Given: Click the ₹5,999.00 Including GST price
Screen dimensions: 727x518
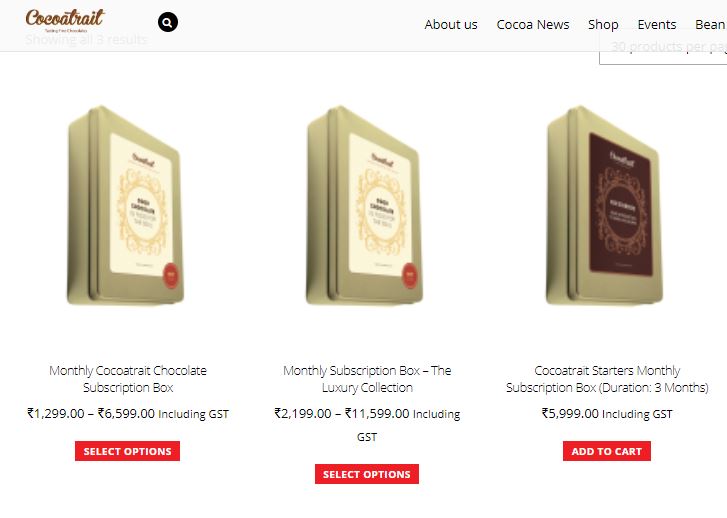Looking at the screenshot, I should coord(607,414).
